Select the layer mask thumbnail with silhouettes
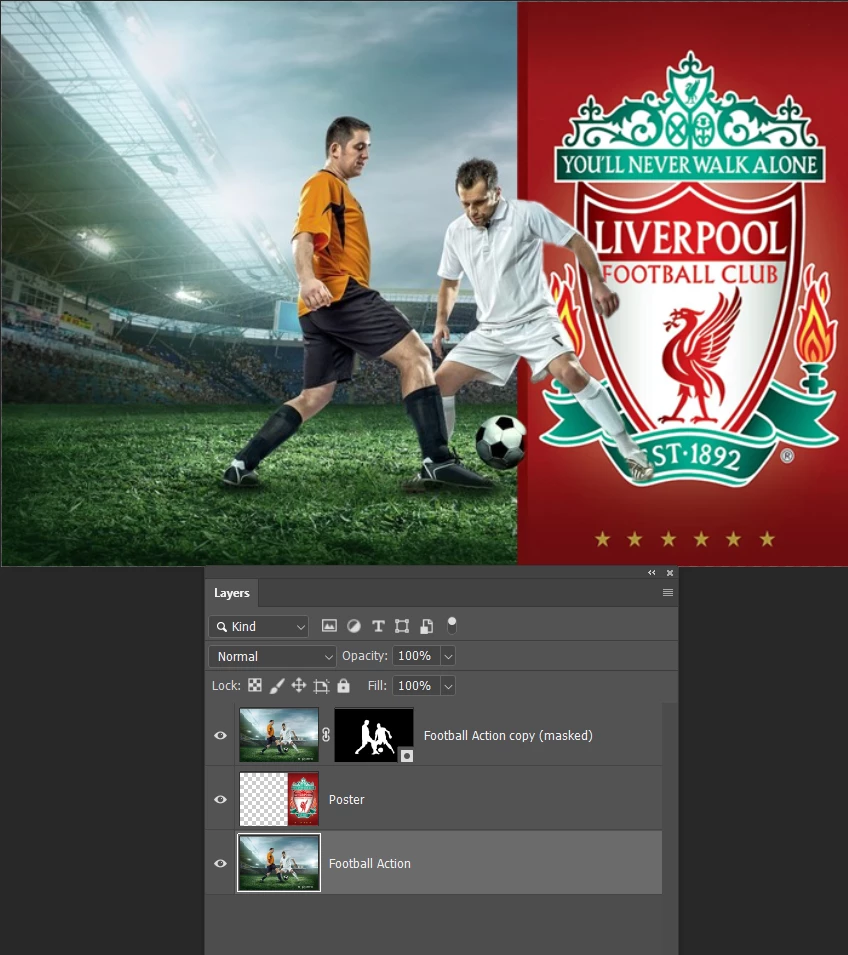Viewport: 848px width, 955px height. (x=374, y=735)
